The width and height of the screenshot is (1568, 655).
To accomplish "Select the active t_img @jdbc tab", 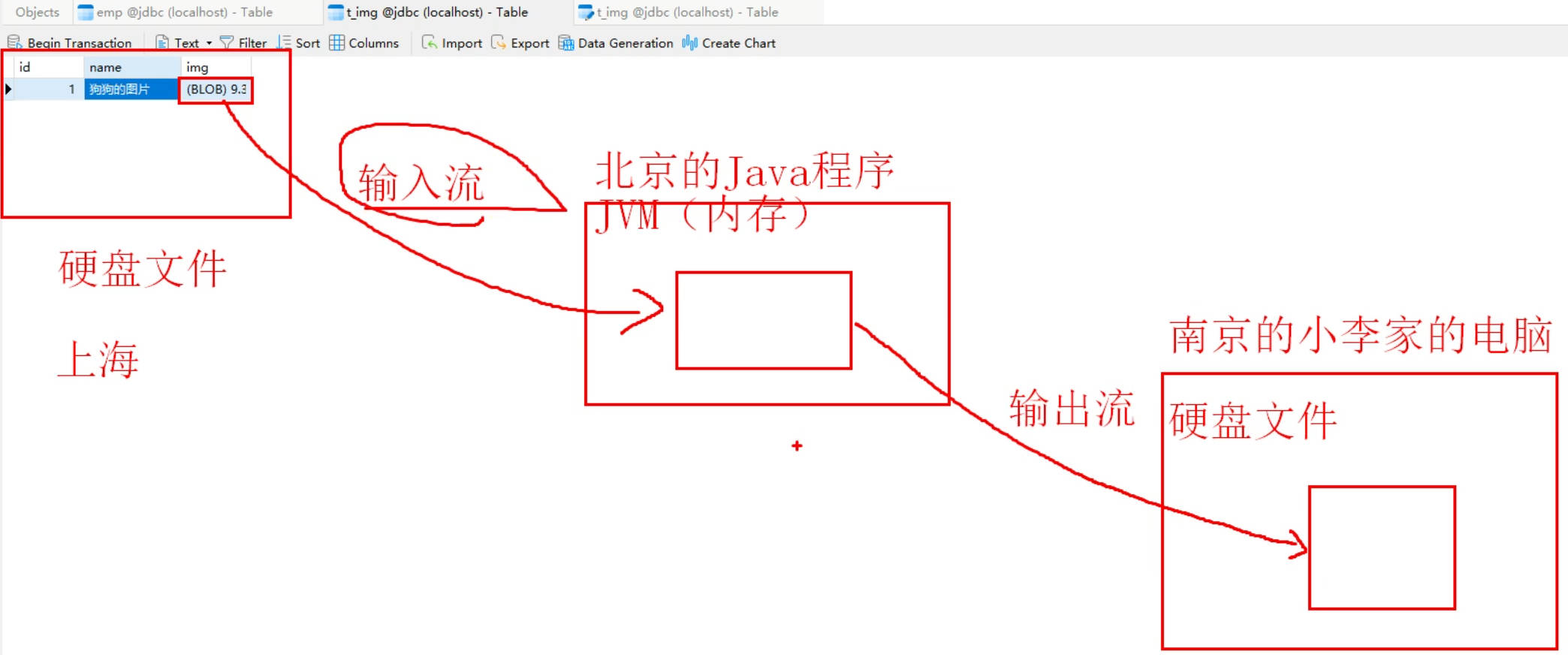I will pos(428,12).
